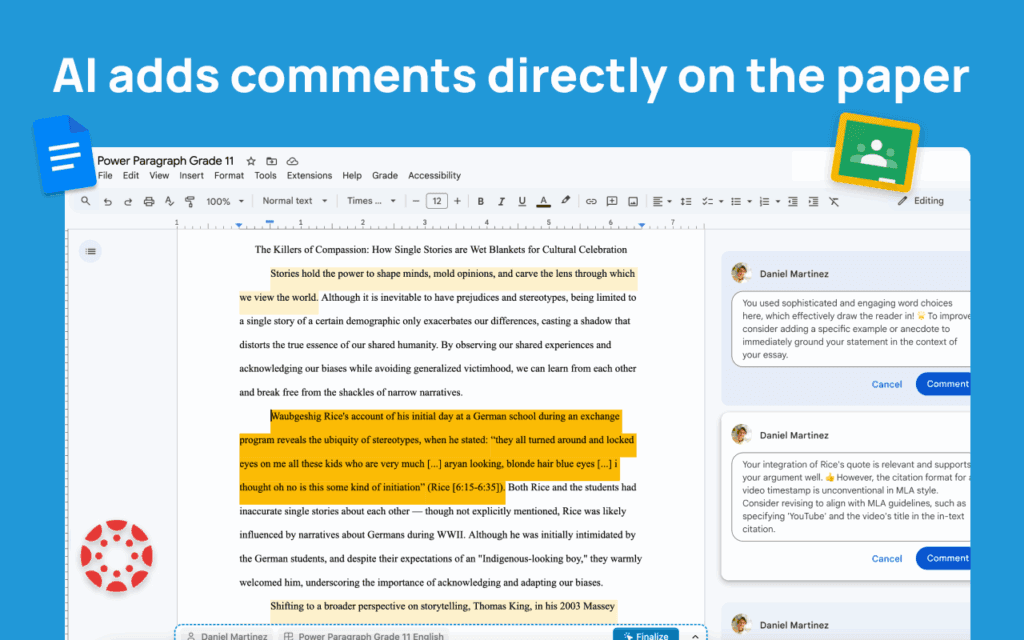1024x640 pixels.
Task: Click the insert image icon
Action: [x=633, y=201]
